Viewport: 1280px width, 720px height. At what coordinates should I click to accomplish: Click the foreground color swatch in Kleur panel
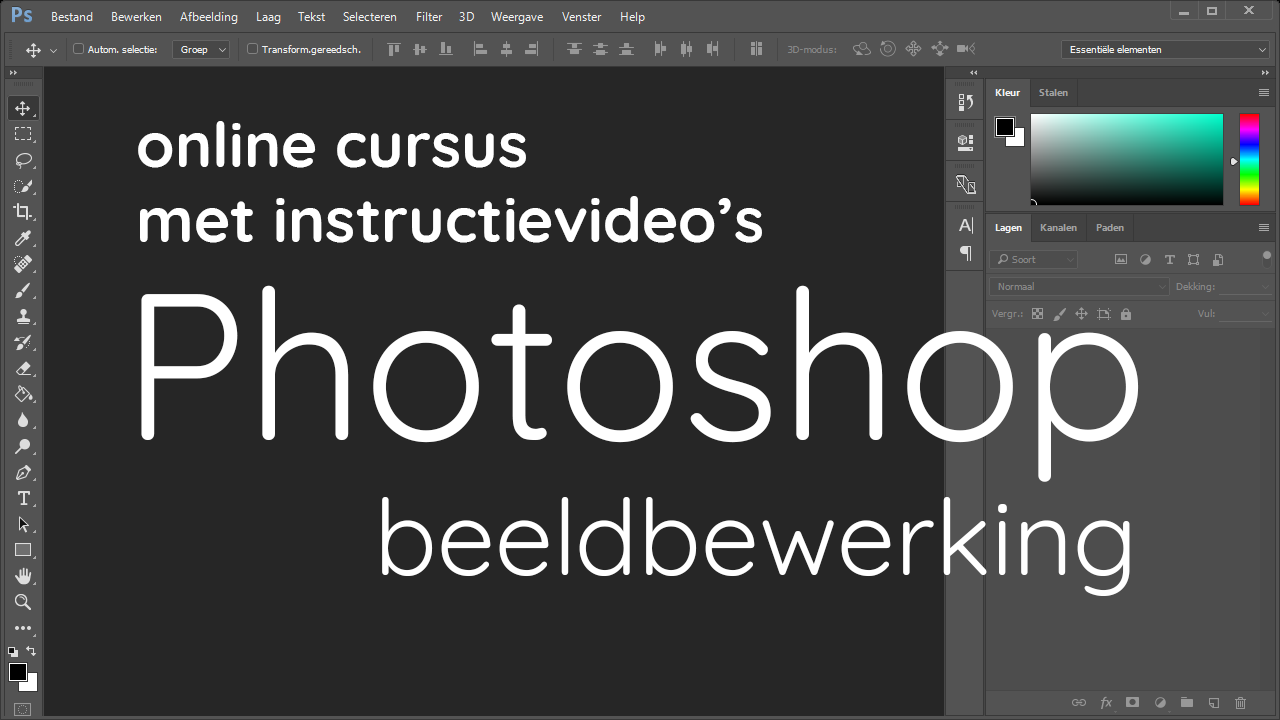1005,127
